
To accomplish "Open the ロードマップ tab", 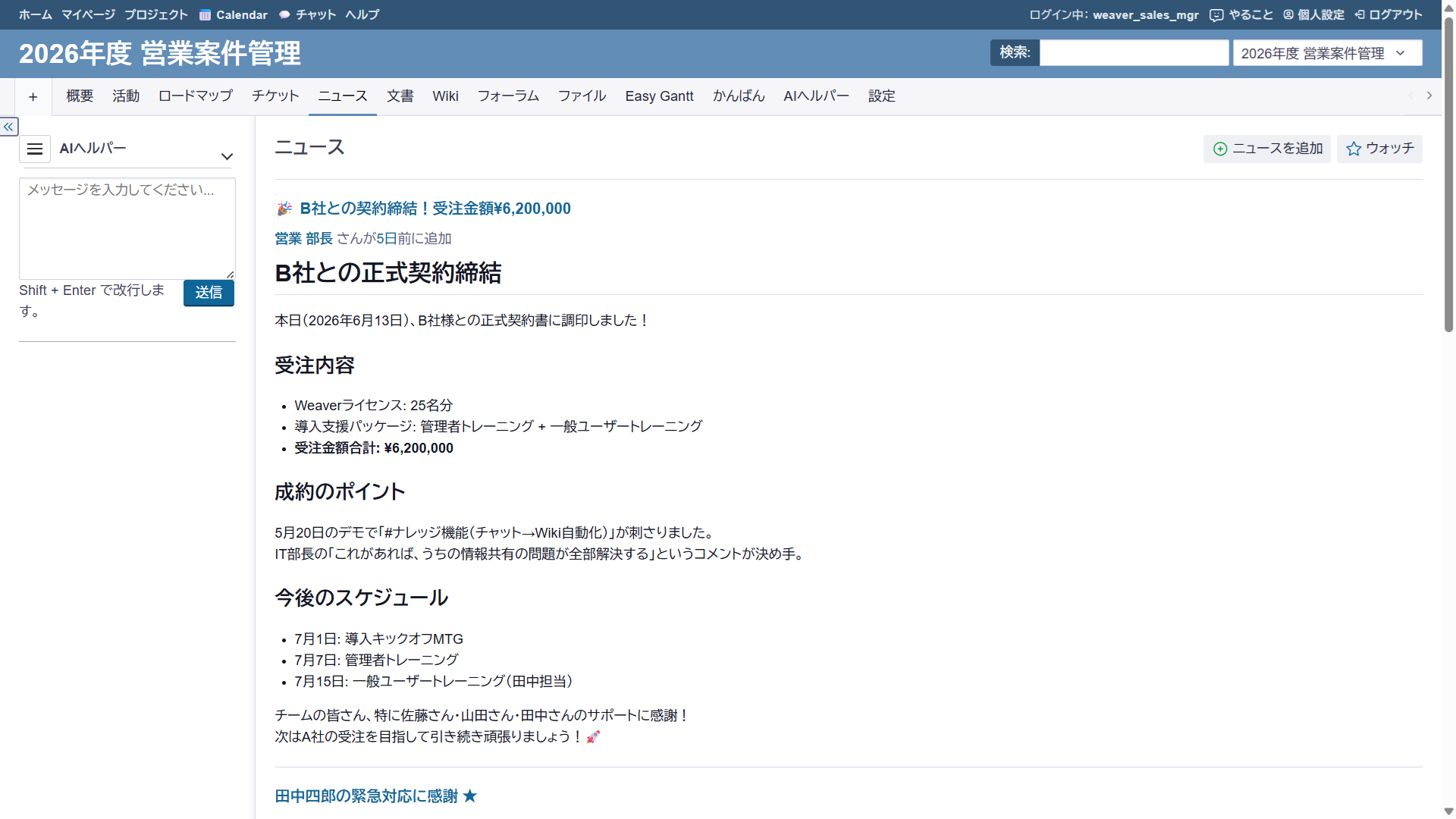I will pos(196,96).
